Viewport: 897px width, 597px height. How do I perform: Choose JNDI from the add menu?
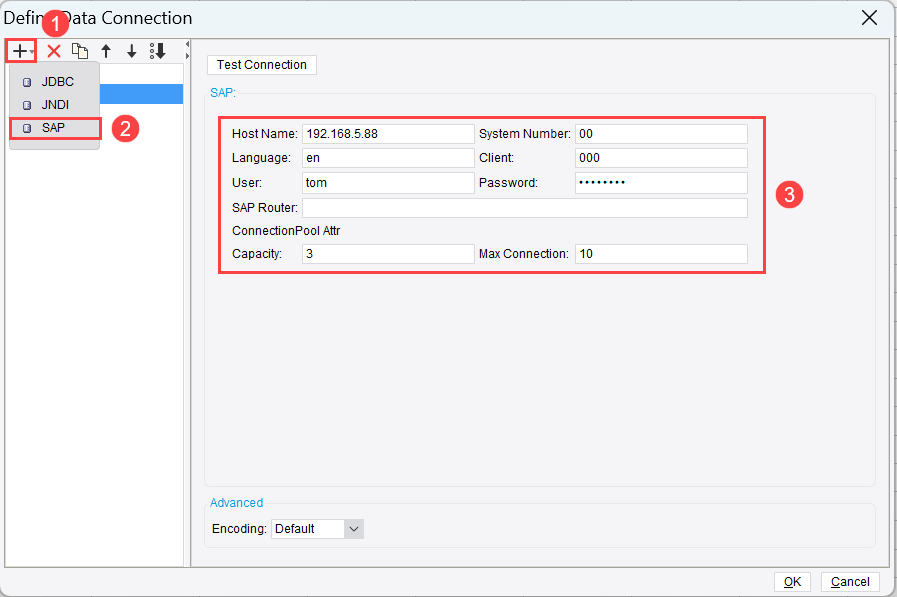point(55,105)
